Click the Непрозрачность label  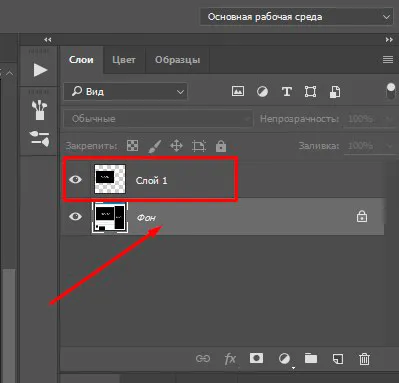pyautogui.click(x=299, y=119)
